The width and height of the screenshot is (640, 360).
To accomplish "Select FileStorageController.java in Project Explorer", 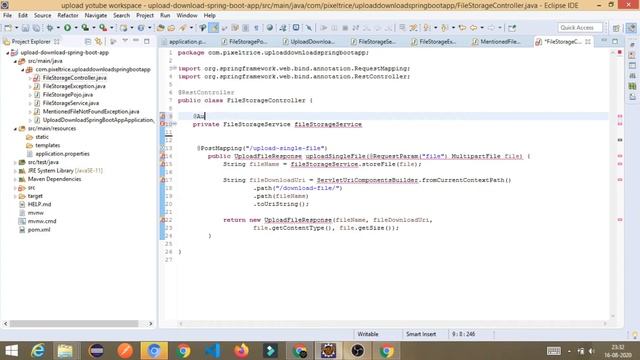I will 74,78.
